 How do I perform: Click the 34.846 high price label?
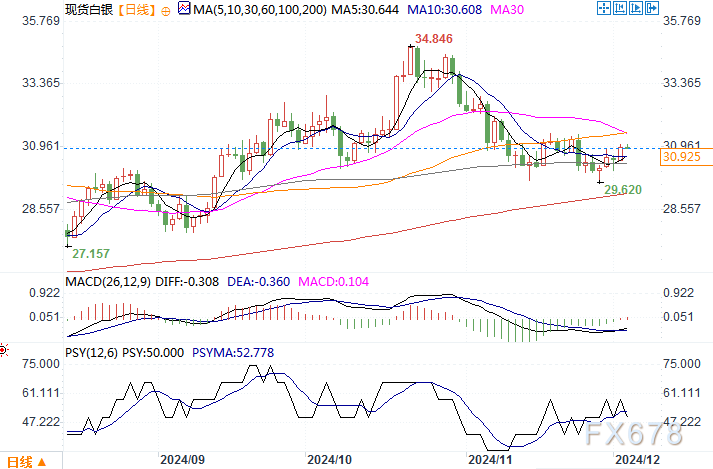pyautogui.click(x=434, y=39)
